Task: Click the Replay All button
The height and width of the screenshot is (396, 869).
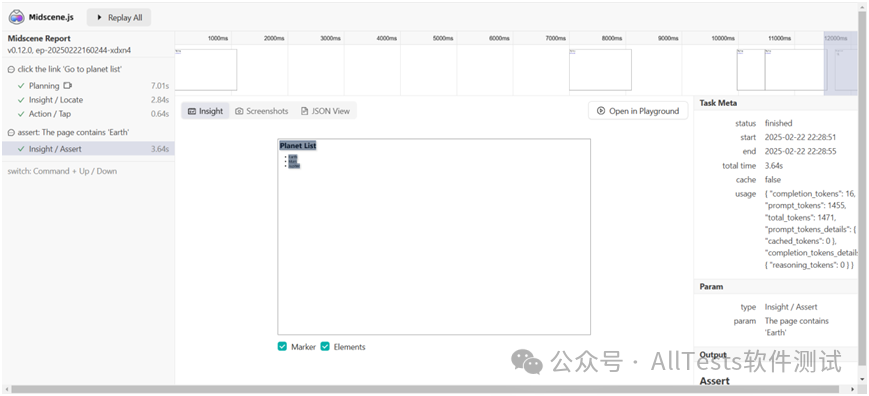Action: pyautogui.click(x=119, y=18)
